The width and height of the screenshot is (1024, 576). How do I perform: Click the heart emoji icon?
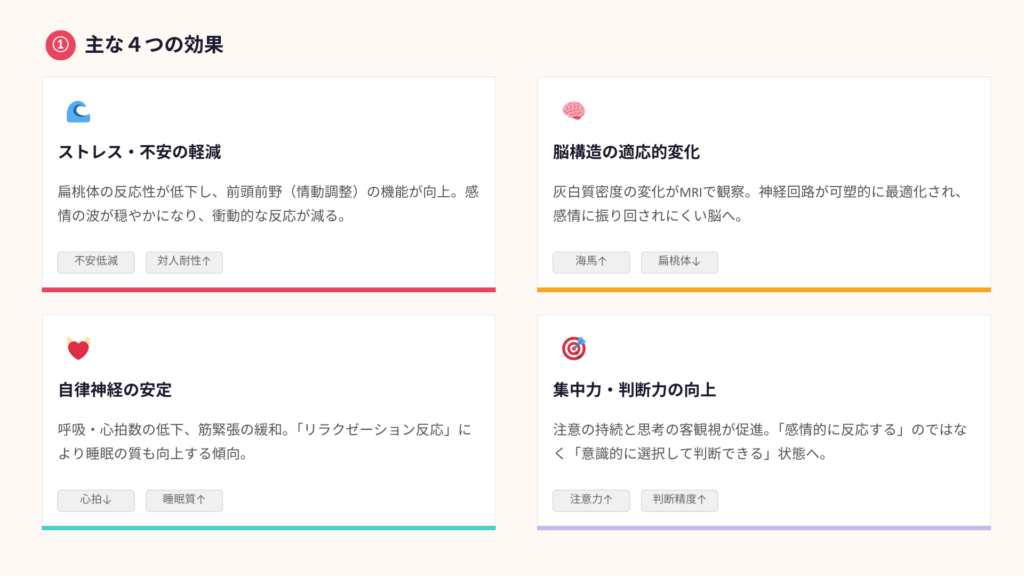click(78, 349)
